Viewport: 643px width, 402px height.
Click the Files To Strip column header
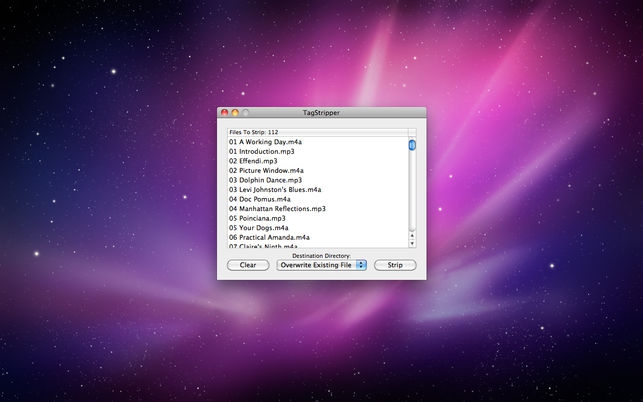318,132
